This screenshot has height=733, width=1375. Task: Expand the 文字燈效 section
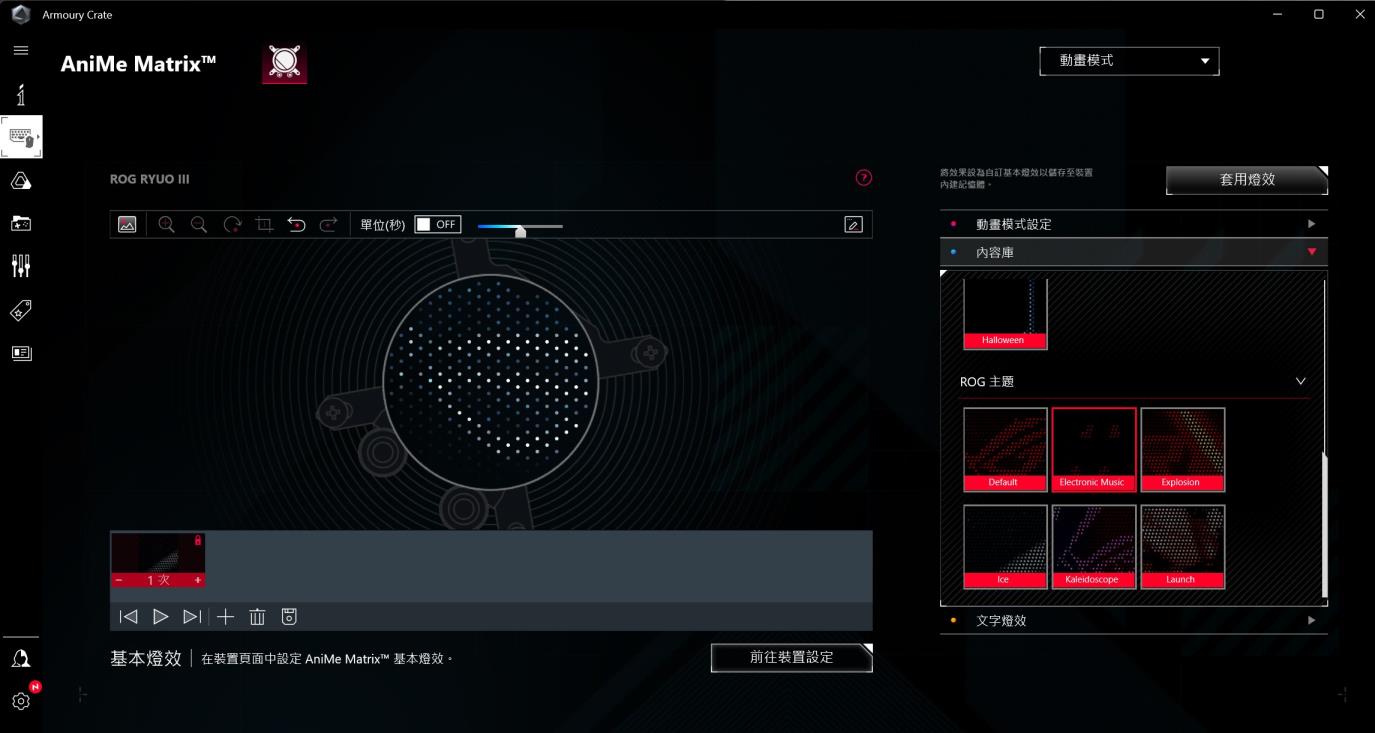tap(1134, 620)
